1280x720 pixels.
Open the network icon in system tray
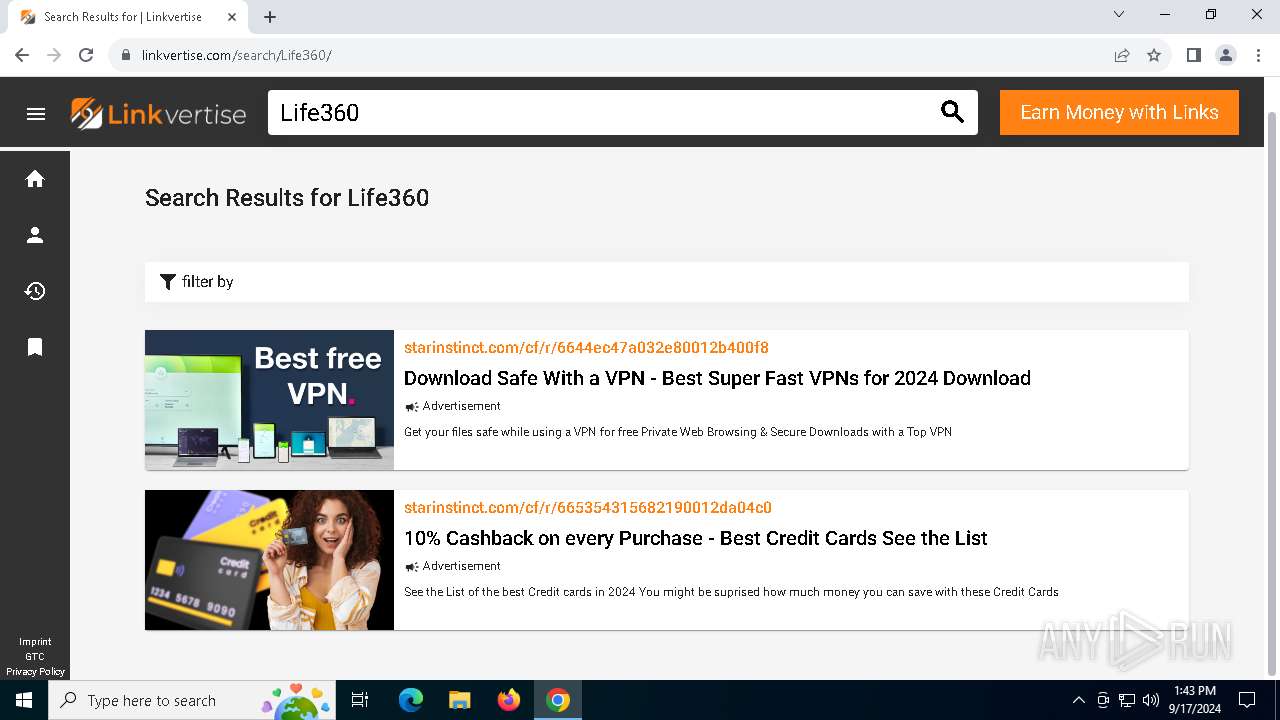1127,700
